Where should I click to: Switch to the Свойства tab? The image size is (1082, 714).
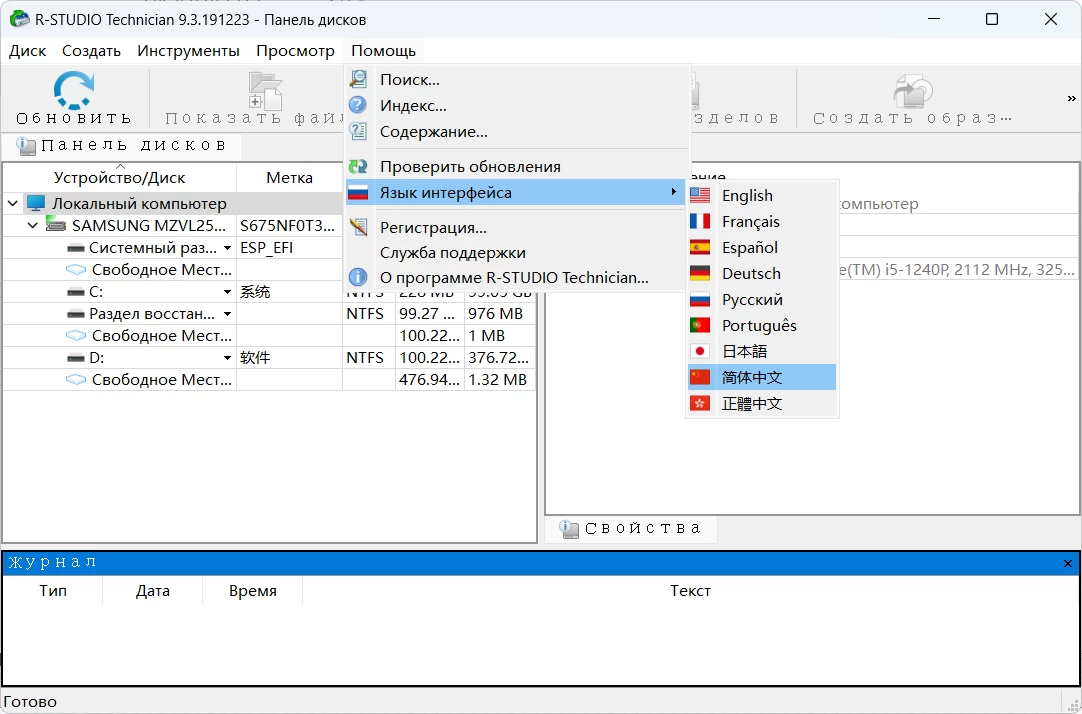coord(631,529)
